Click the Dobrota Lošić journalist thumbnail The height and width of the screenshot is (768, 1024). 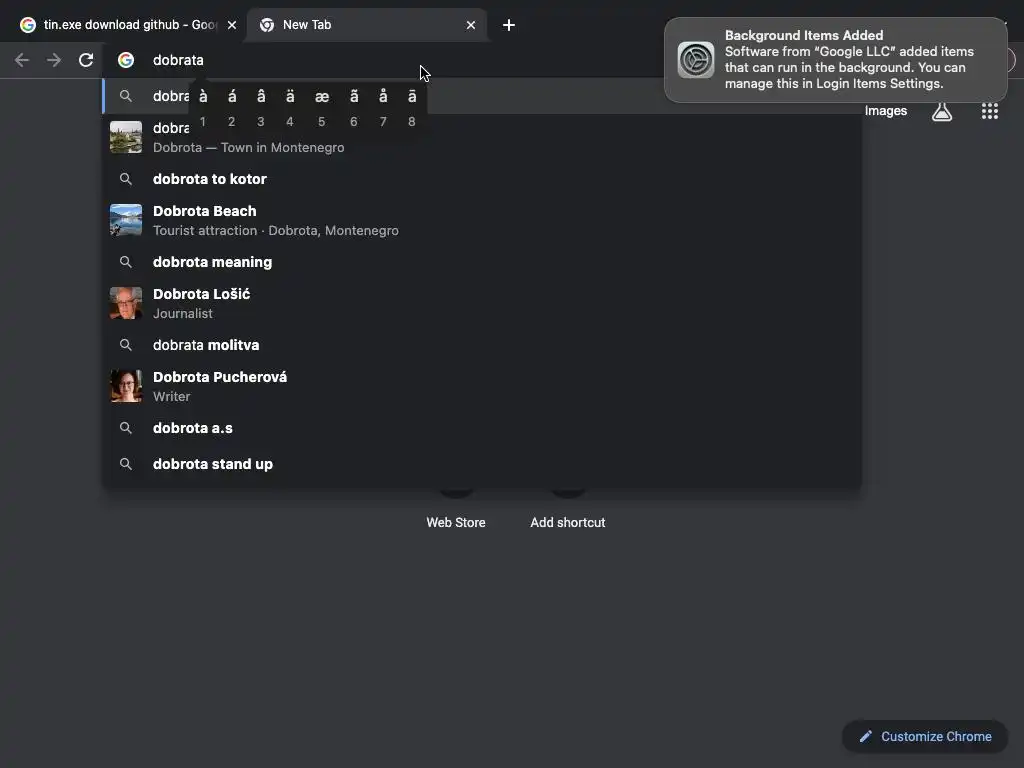[126, 303]
